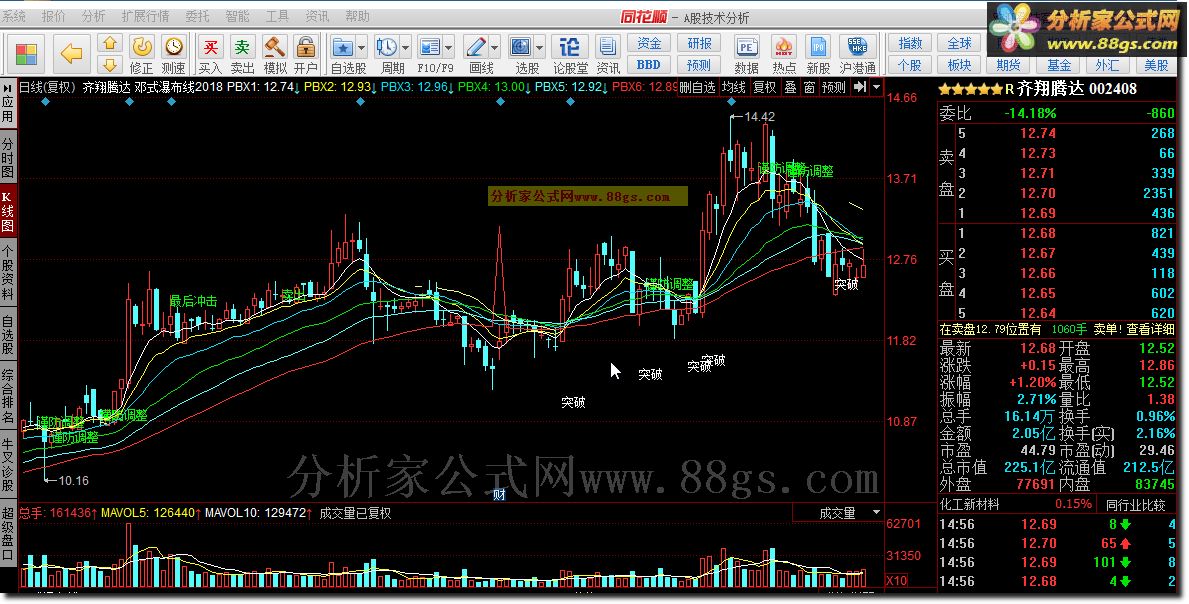Click the 期货 button

click(1009, 65)
